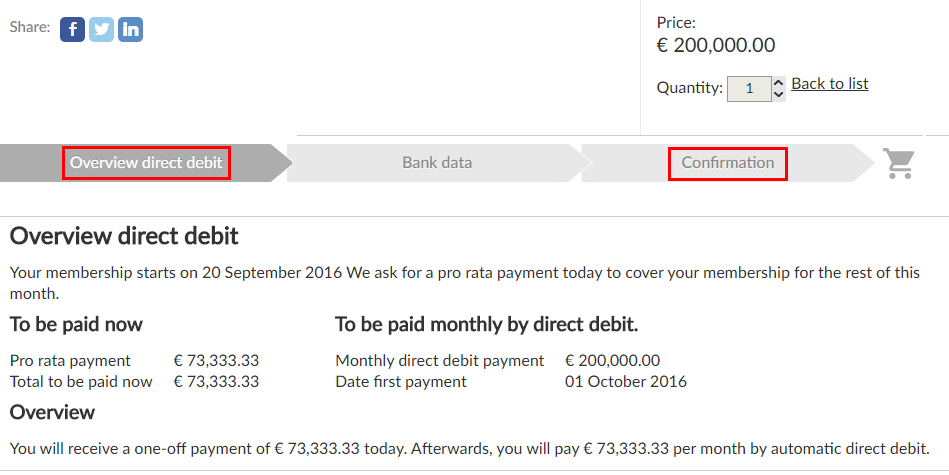
Task: Click the To be paid monthly heading
Action: 486,325
